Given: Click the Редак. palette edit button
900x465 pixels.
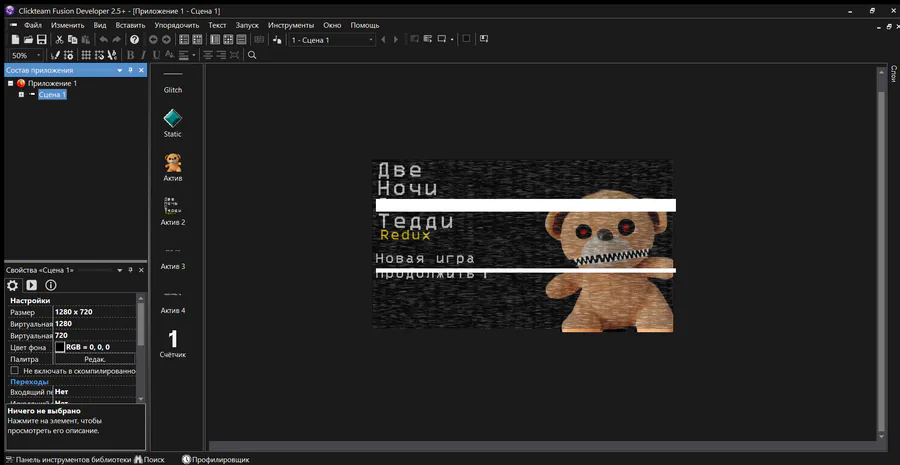Looking at the screenshot, I should click(95, 359).
